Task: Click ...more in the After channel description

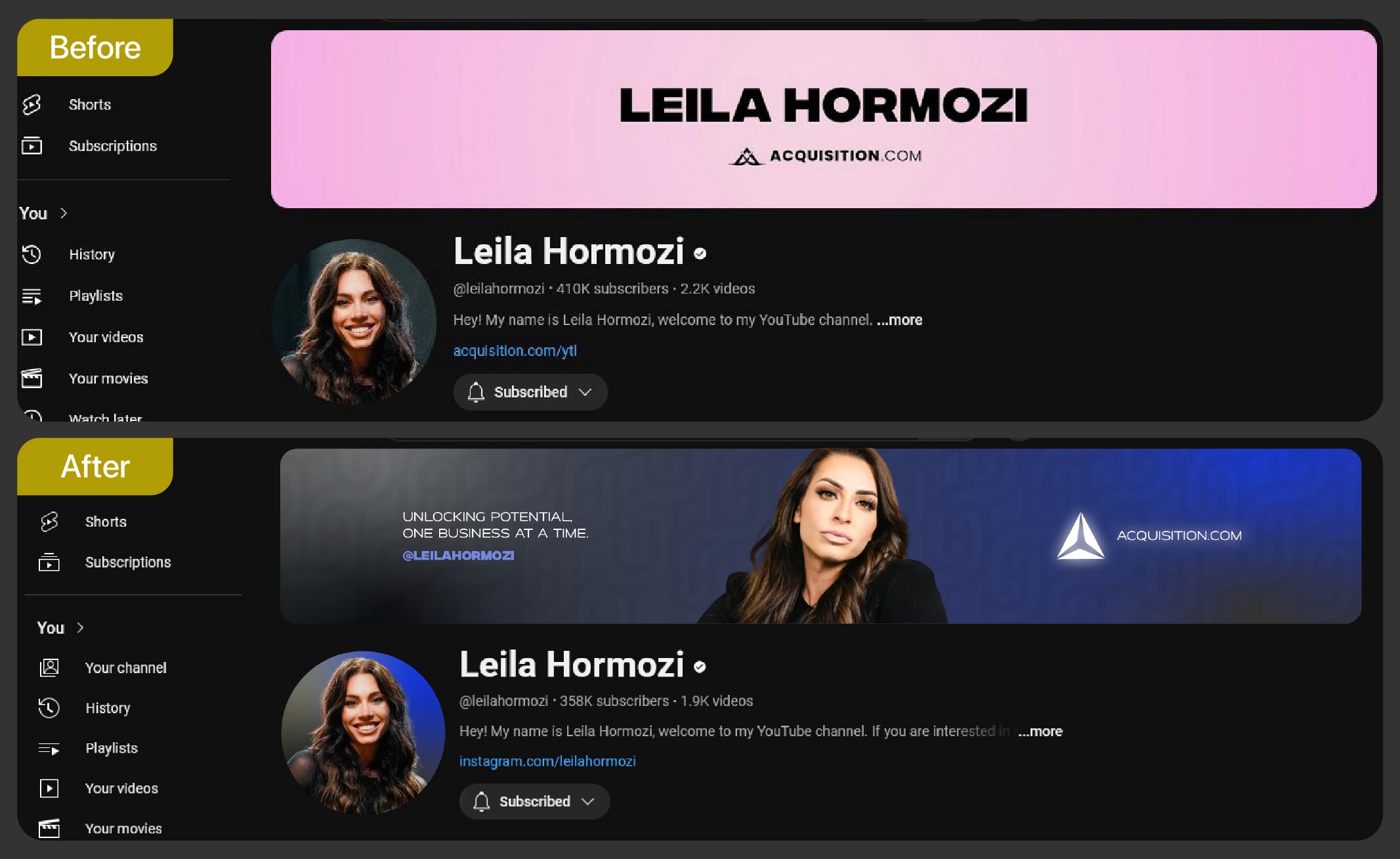Action: [x=1040, y=731]
